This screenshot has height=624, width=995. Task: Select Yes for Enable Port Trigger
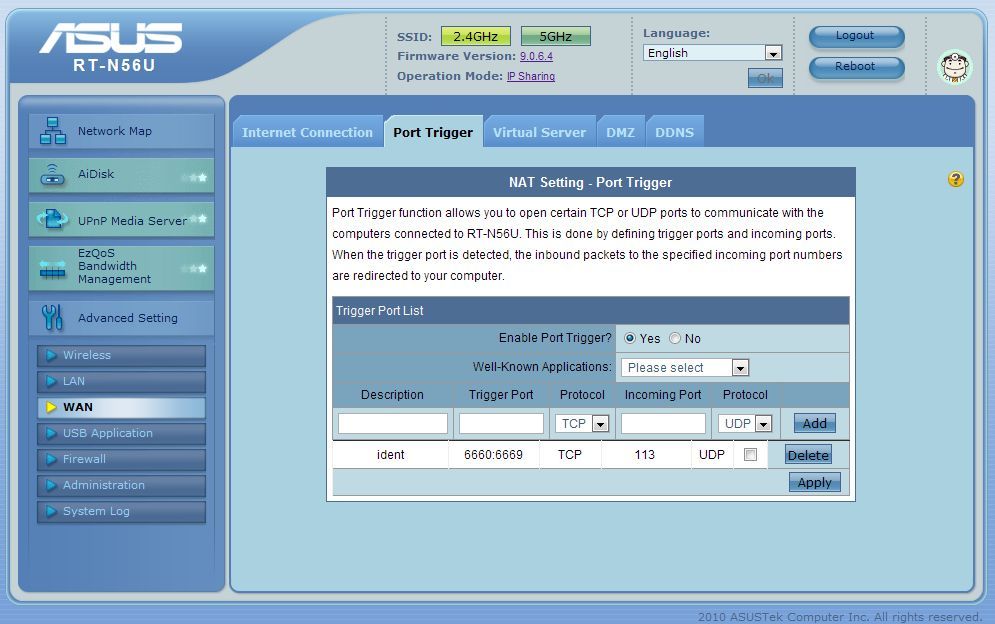(x=630, y=339)
